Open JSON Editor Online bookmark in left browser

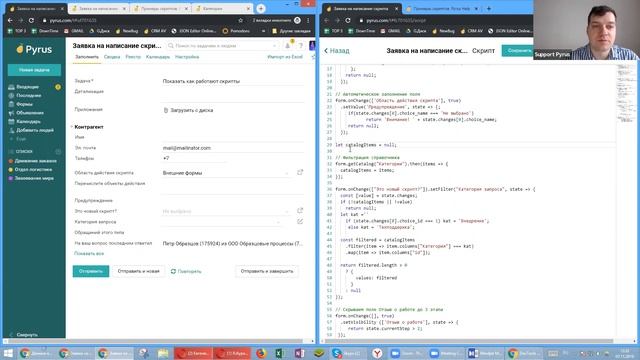194,31
